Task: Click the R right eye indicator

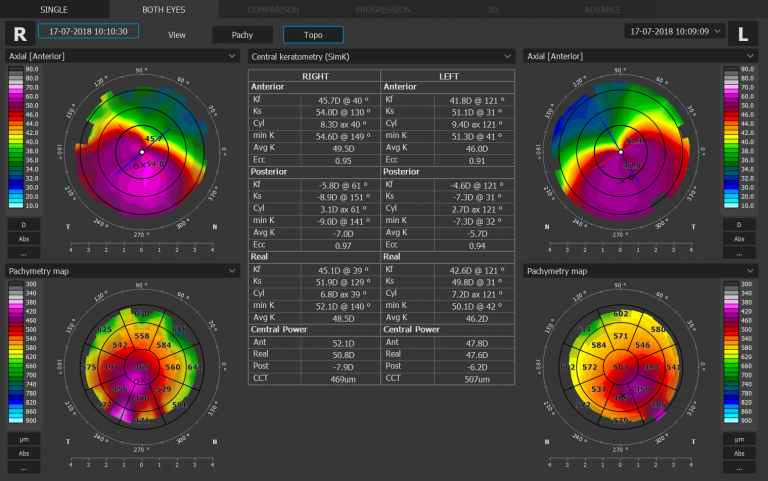Action: (x=20, y=34)
